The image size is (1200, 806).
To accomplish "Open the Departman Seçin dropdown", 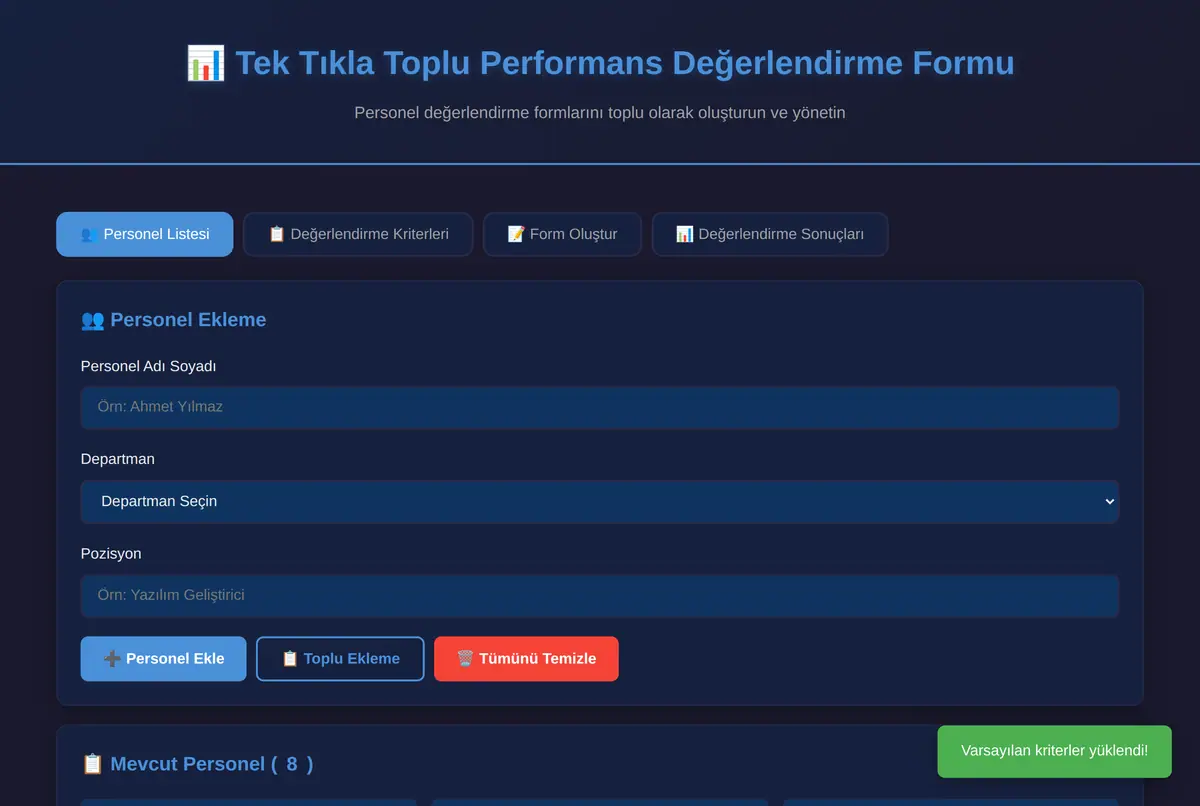I will 600,501.
